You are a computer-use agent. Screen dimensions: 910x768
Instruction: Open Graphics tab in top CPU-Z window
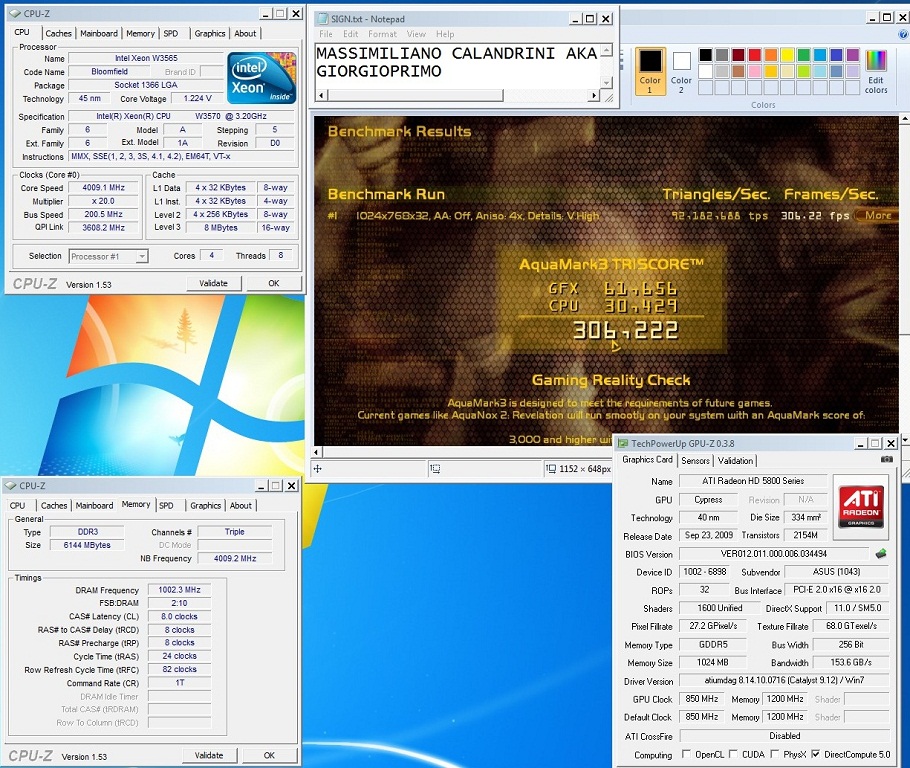pyautogui.click(x=210, y=34)
